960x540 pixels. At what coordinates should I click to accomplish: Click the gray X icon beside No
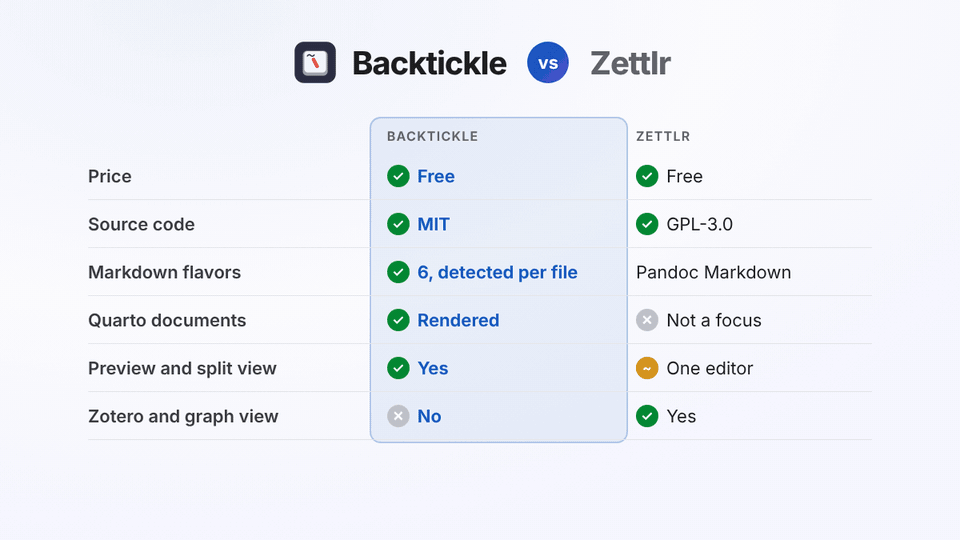click(398, 416)
